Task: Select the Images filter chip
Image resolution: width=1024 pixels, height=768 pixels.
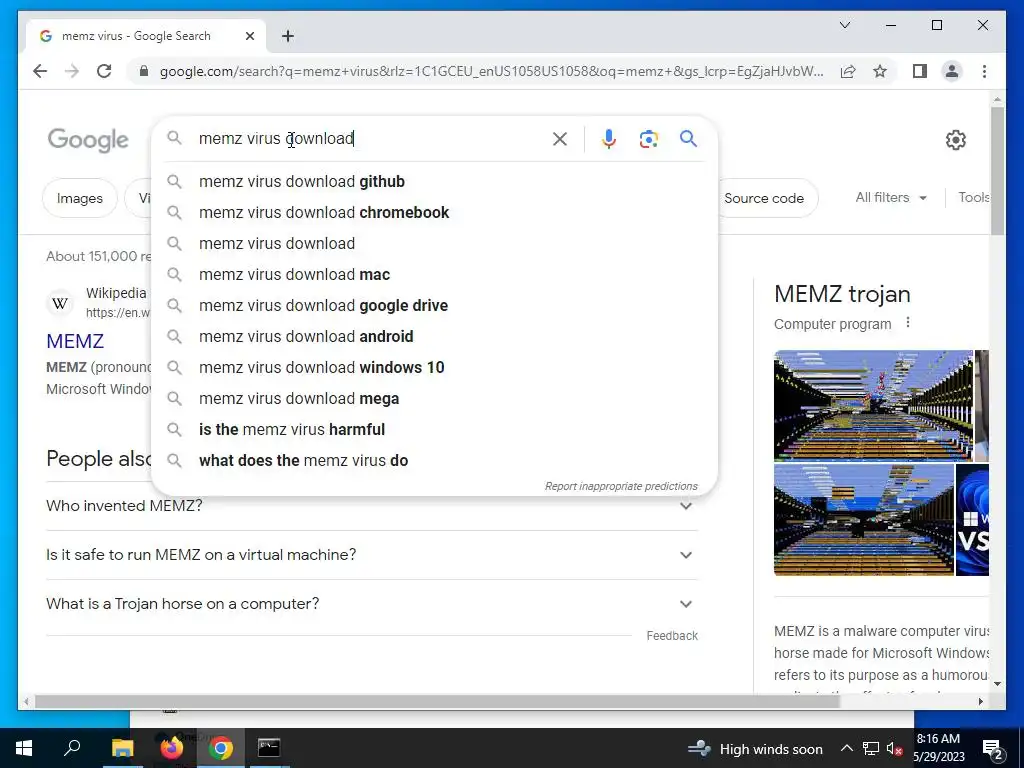Action: pyautogui.click(x=80, y=198)
